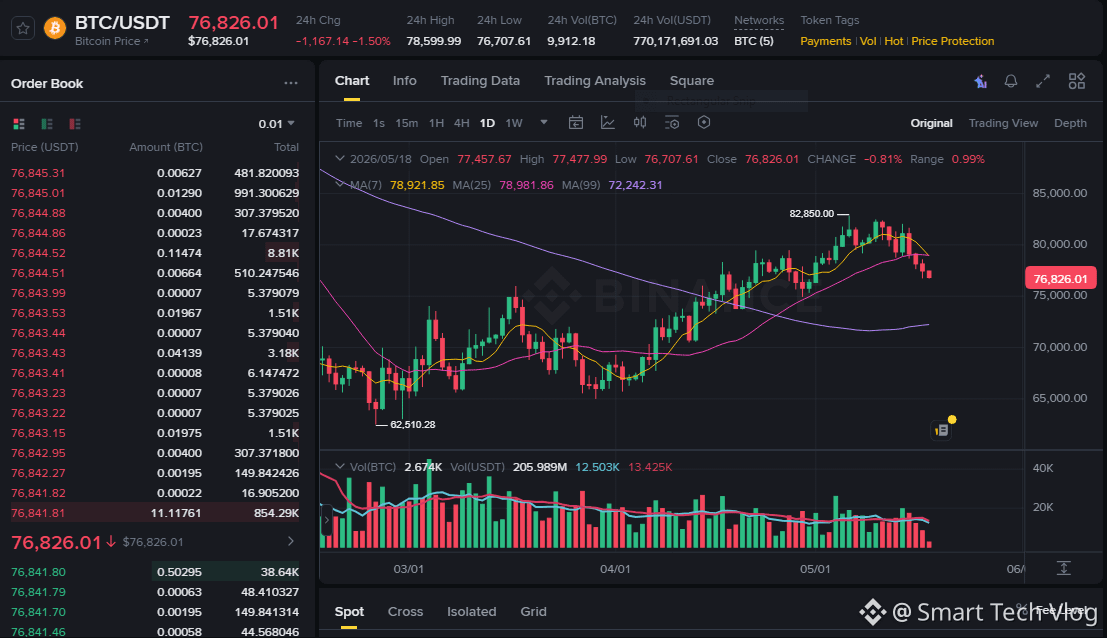Select the Isolated margin tab

[x=471, y=611]
